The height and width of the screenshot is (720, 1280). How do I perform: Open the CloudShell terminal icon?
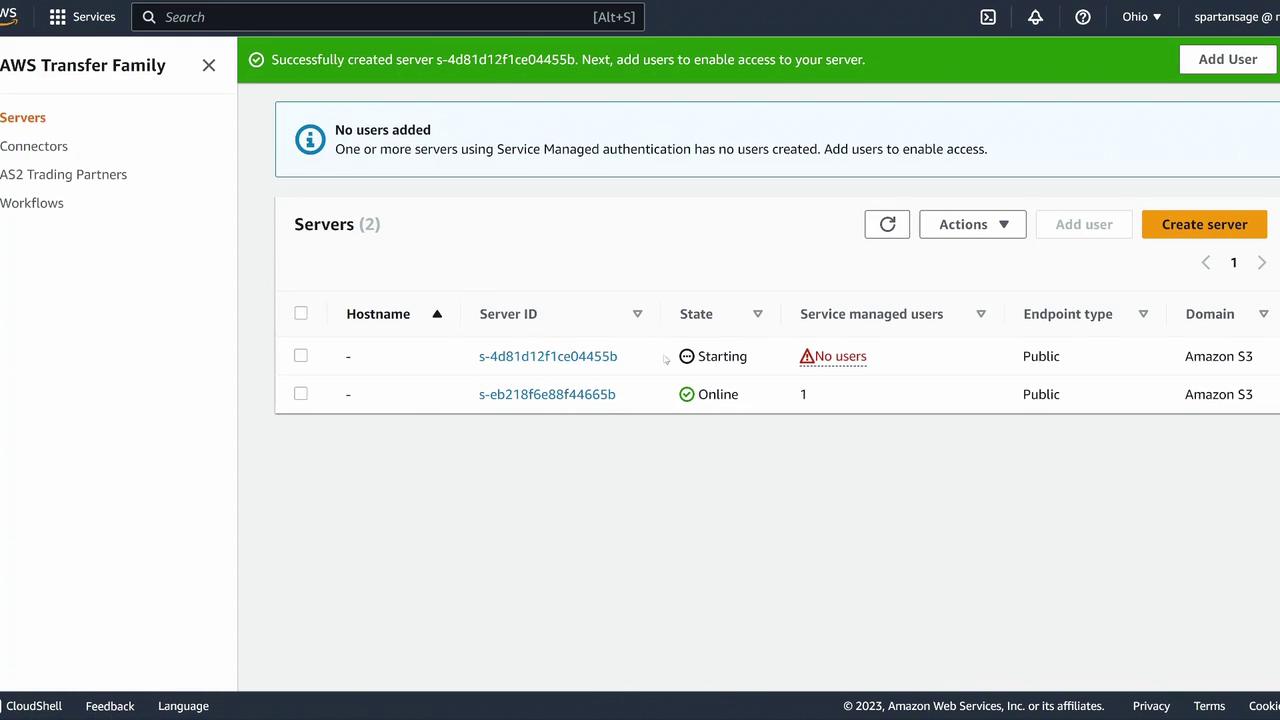coord(988,17)
